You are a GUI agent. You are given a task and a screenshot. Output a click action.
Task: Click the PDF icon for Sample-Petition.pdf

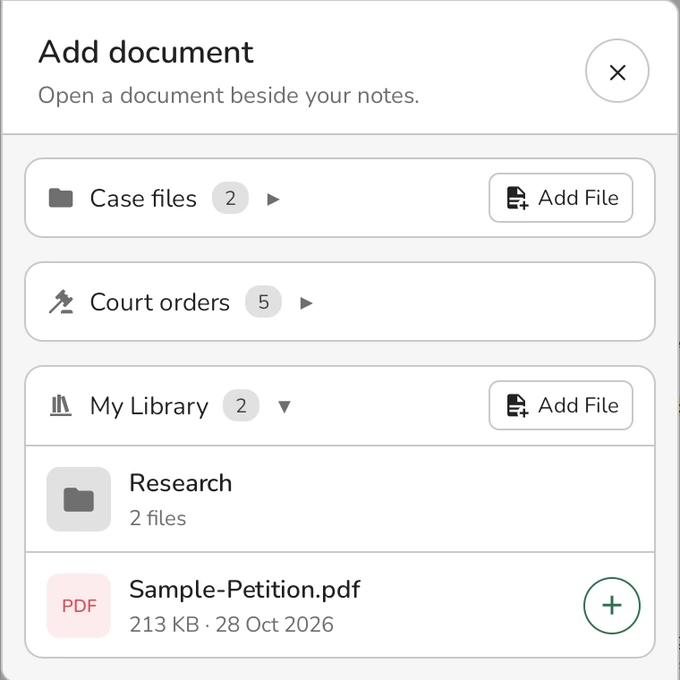(78, 605)
